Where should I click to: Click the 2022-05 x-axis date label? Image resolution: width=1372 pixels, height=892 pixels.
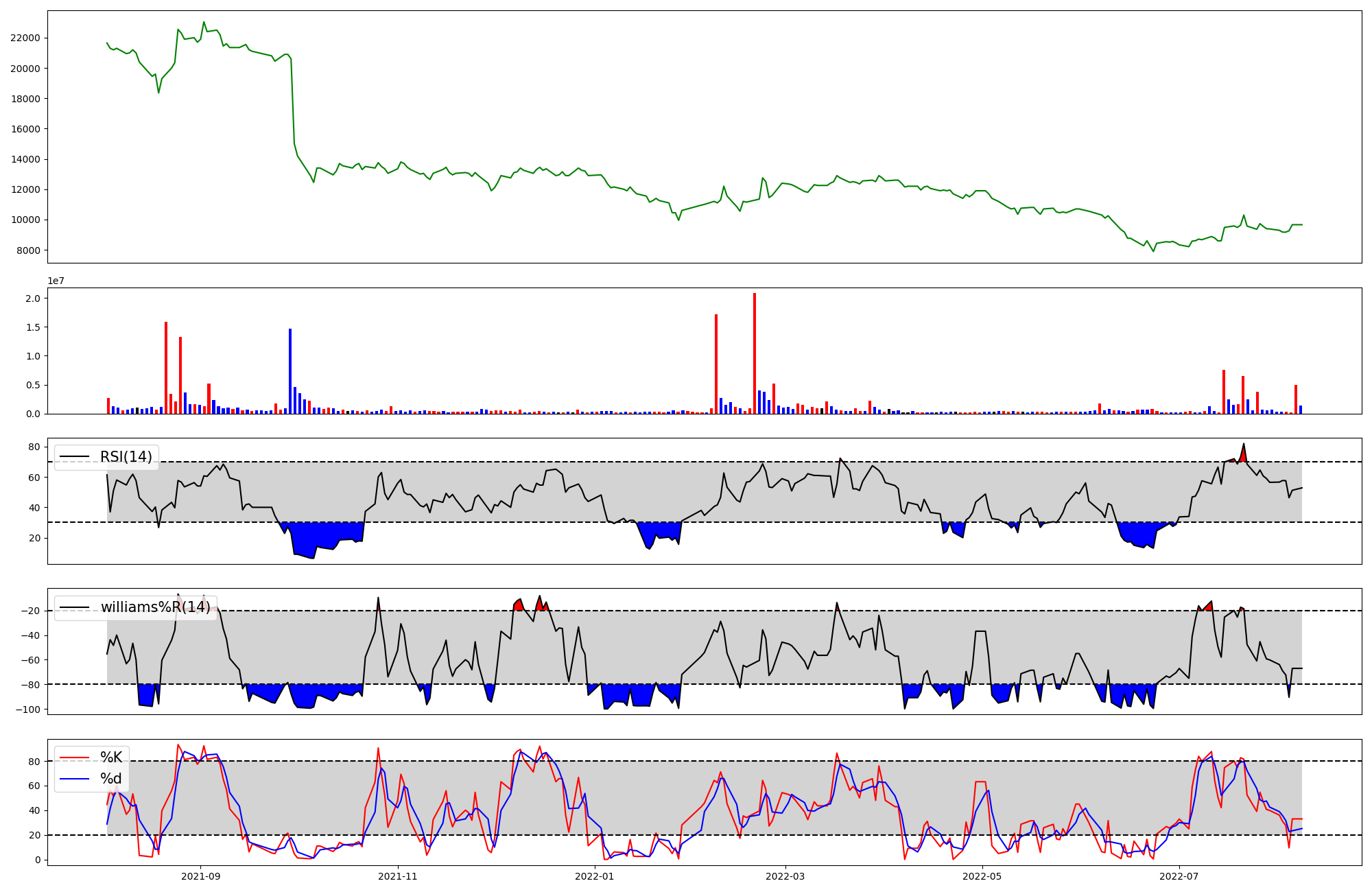(982, 876)
